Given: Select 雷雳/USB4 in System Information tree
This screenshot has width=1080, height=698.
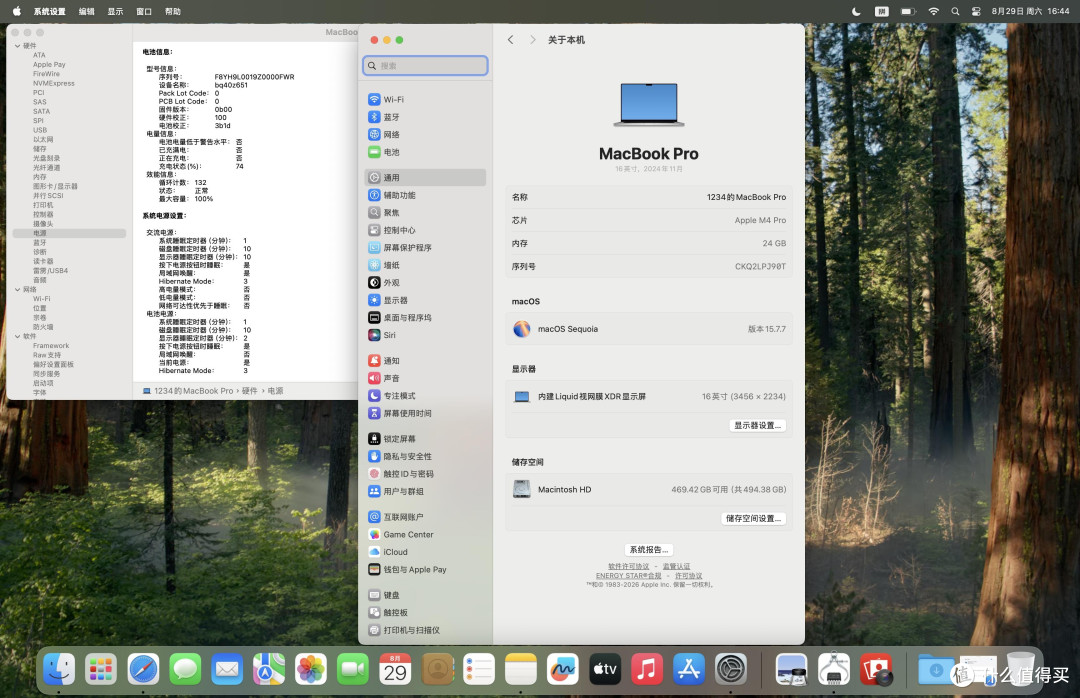Looking at the screenshot, I should click(x=50, y=271).
